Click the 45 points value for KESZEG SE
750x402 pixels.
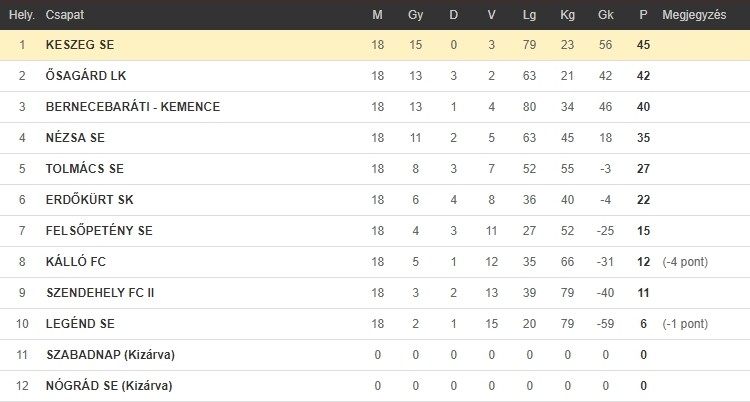click(643, 45)
